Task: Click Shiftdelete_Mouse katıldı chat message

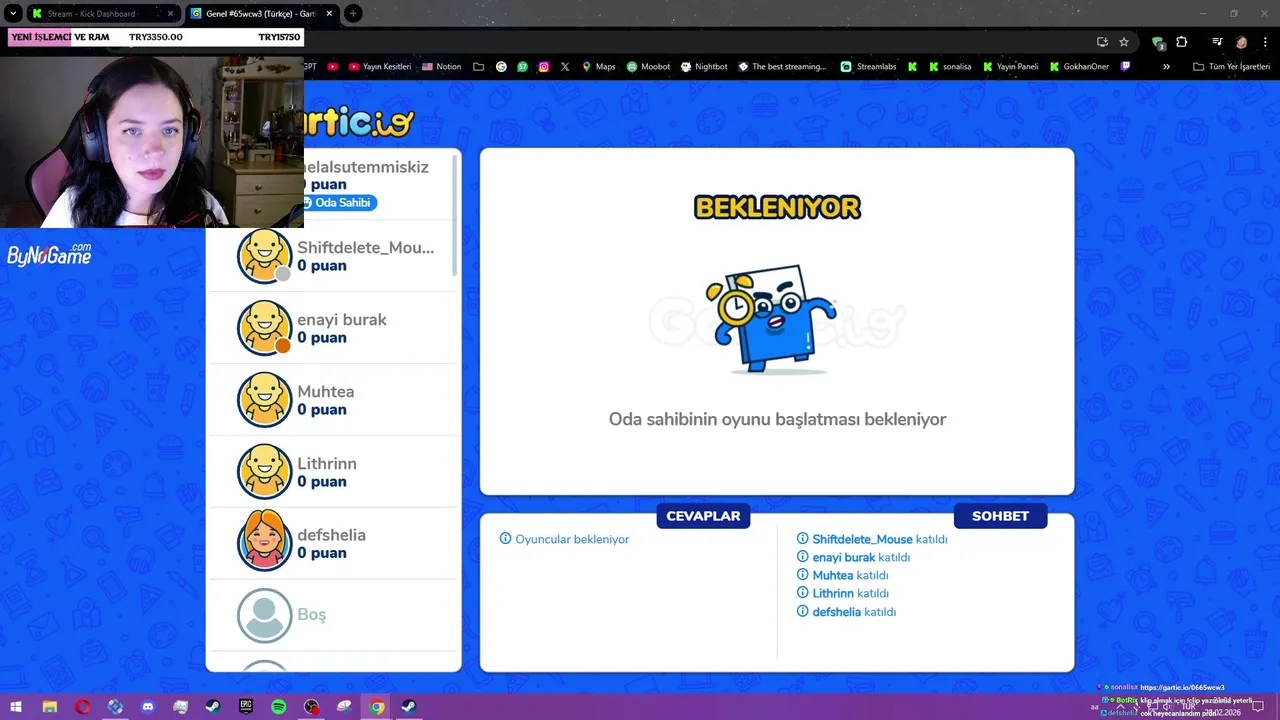Action: coord(872,539)
